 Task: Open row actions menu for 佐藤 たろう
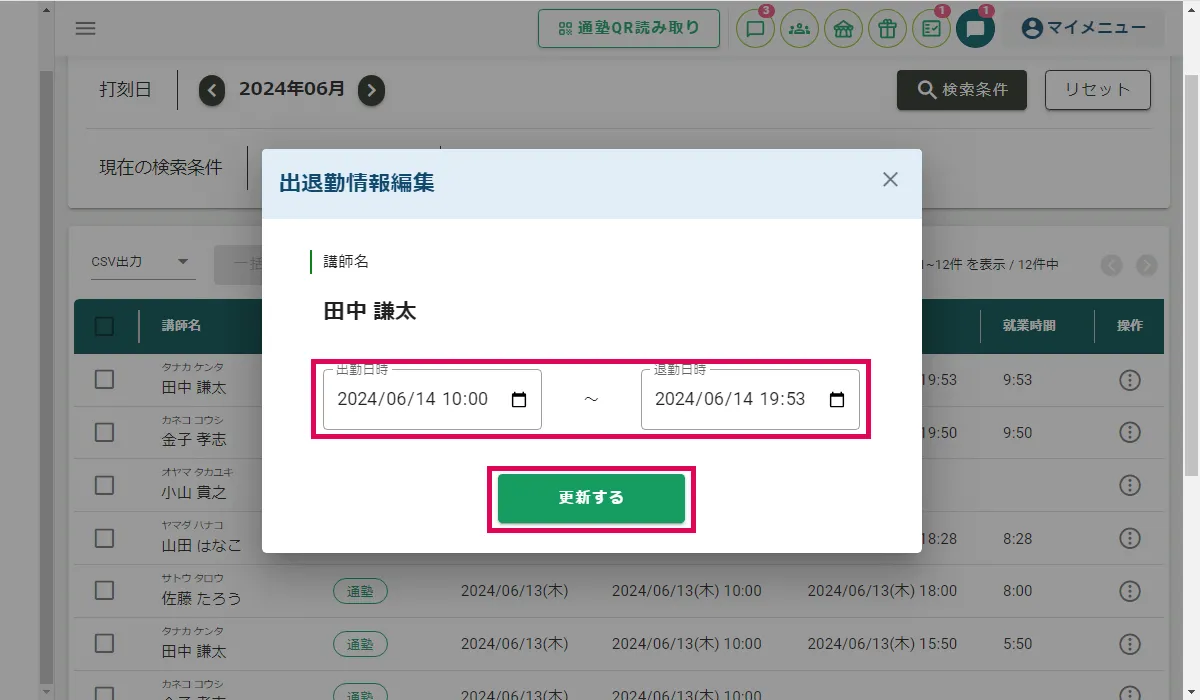(1130, 591)
